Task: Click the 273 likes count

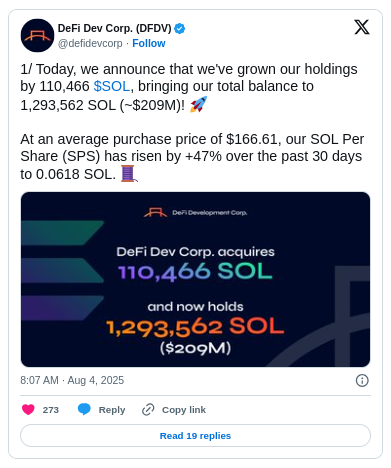Action: [51, 410]
